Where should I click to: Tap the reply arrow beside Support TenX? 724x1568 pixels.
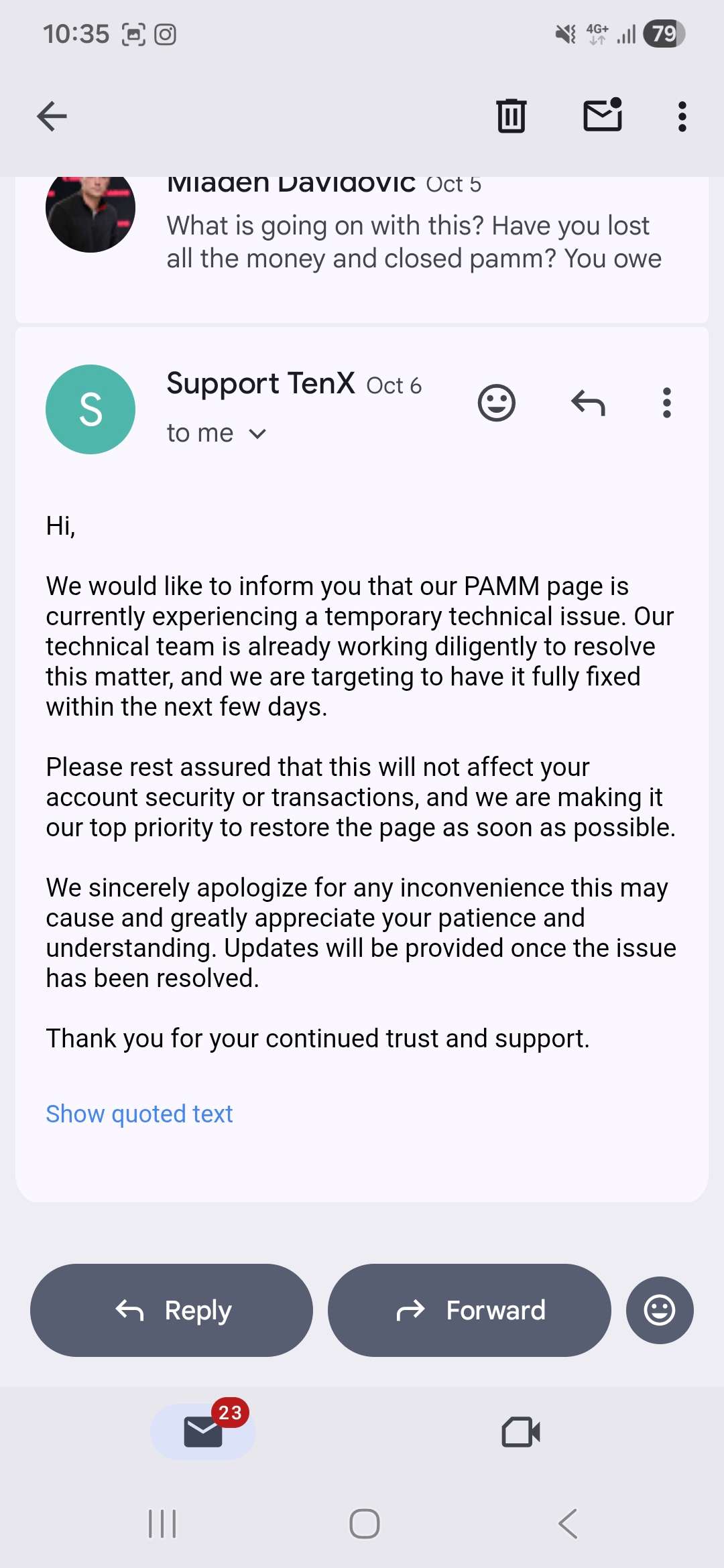pyautogui.click(x=588, y=403)
